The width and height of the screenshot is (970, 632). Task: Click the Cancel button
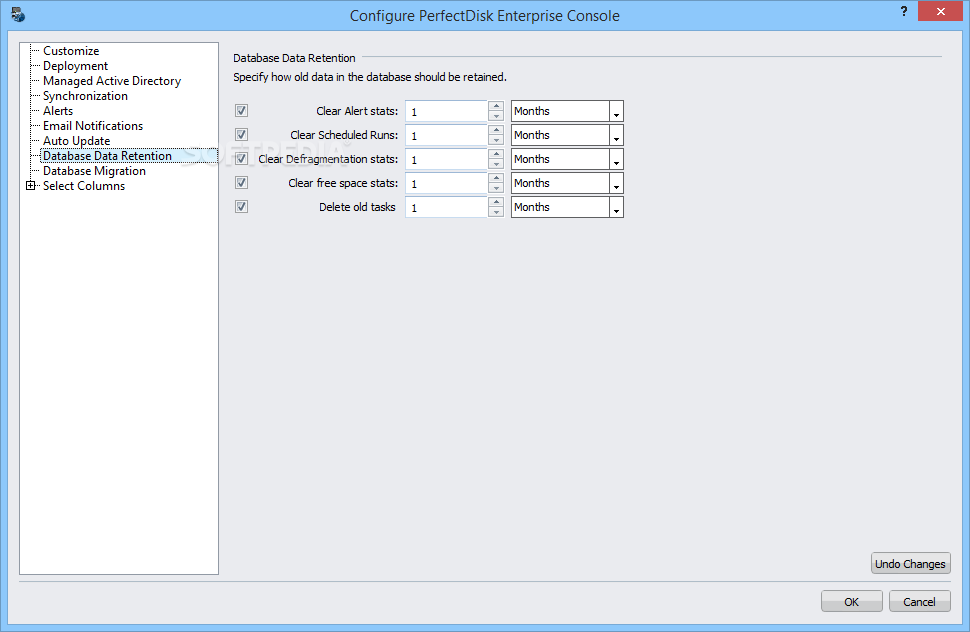[x=919, y=601]
